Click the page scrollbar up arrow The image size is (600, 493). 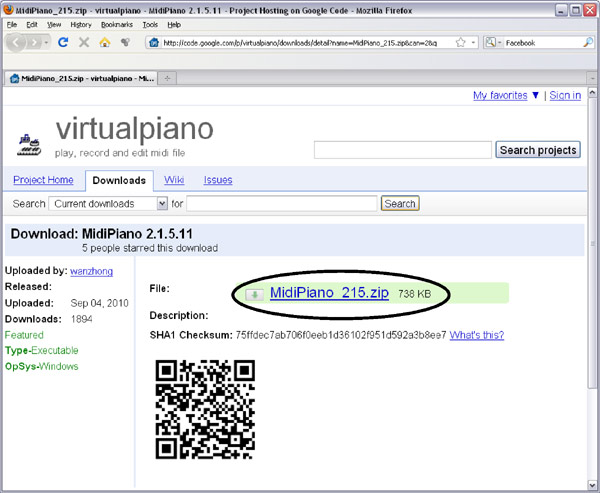(x=592, y=92)
